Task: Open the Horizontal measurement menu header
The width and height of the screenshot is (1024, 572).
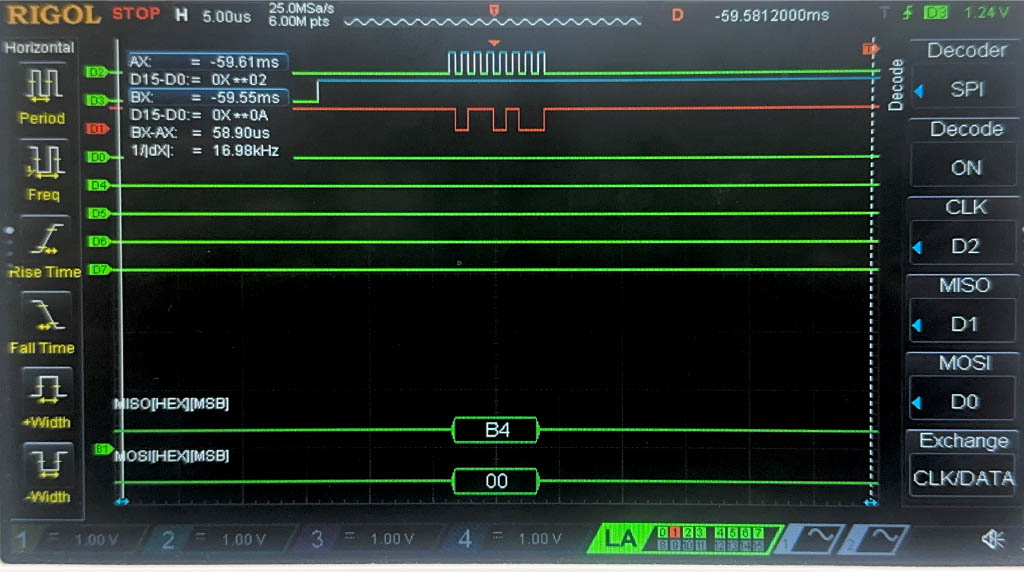Action: (x=42, y=47)
